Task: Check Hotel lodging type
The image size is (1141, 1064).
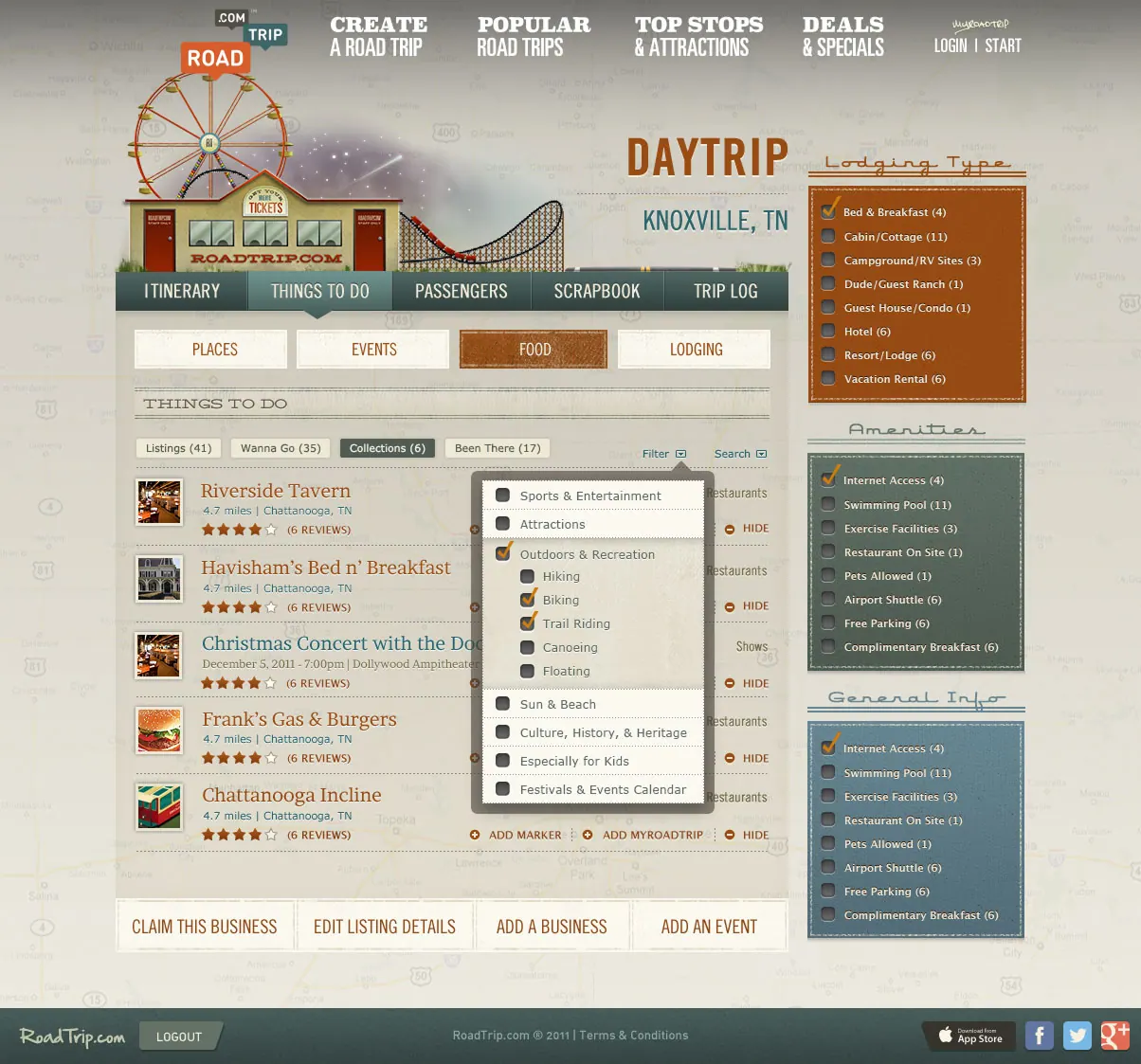Action: coord(828,331)
